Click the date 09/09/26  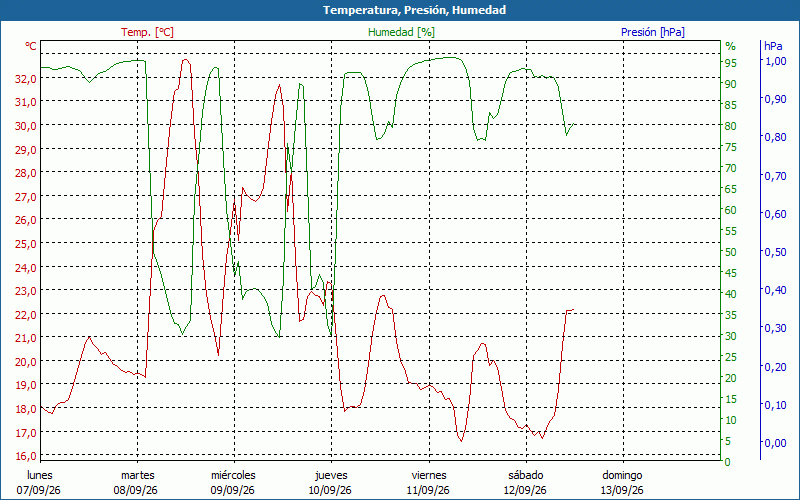[x=233, y=490]
